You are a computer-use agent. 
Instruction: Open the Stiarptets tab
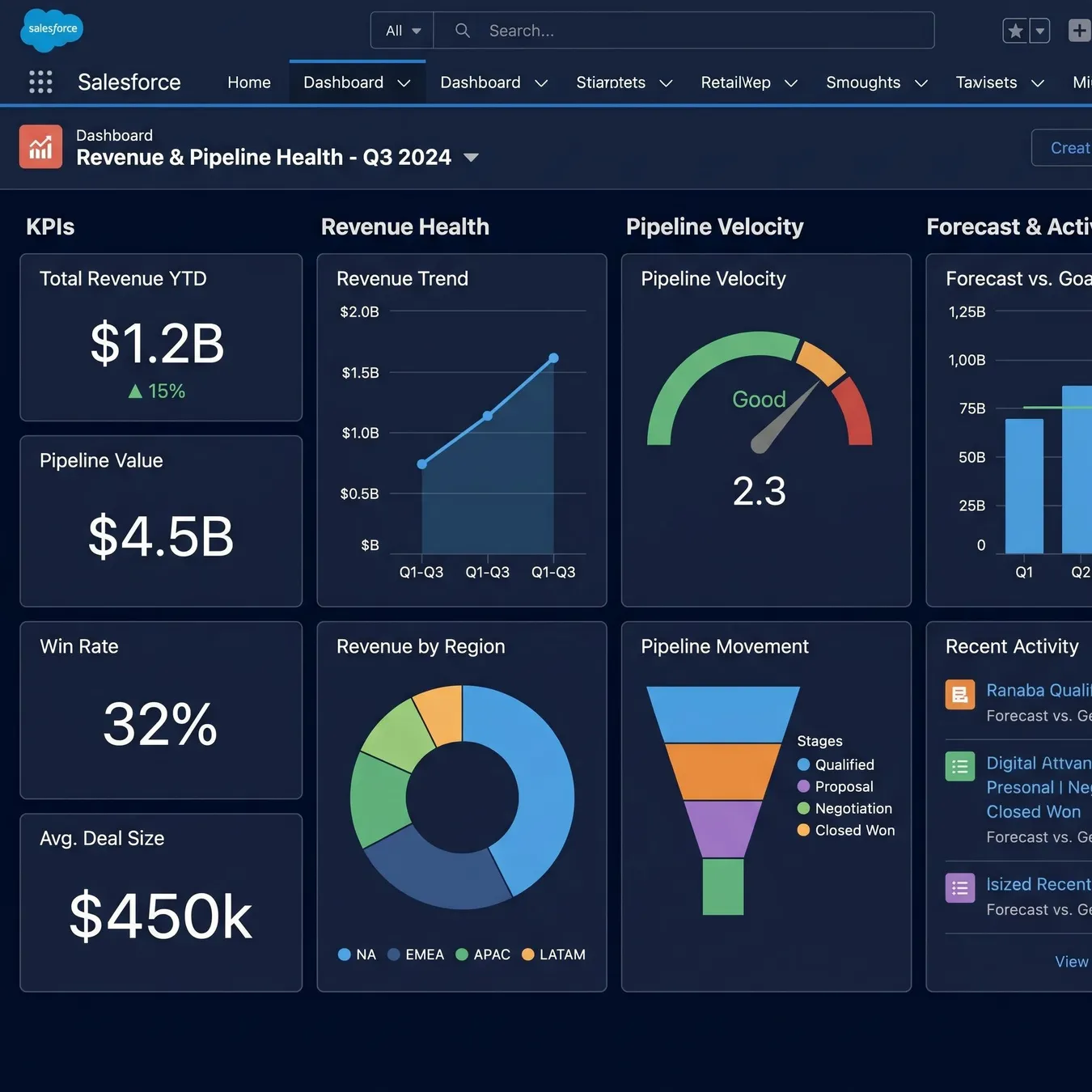(611, 83)
